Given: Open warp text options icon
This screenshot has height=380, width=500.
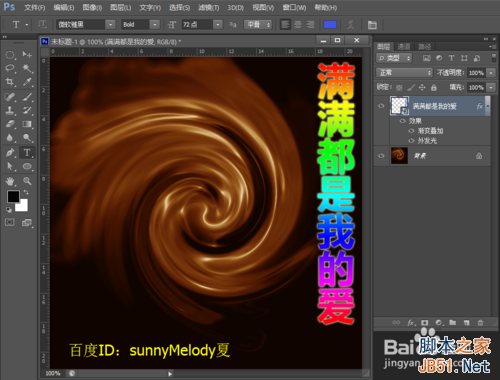Looking at the screenshot, I should pos(351,25).
